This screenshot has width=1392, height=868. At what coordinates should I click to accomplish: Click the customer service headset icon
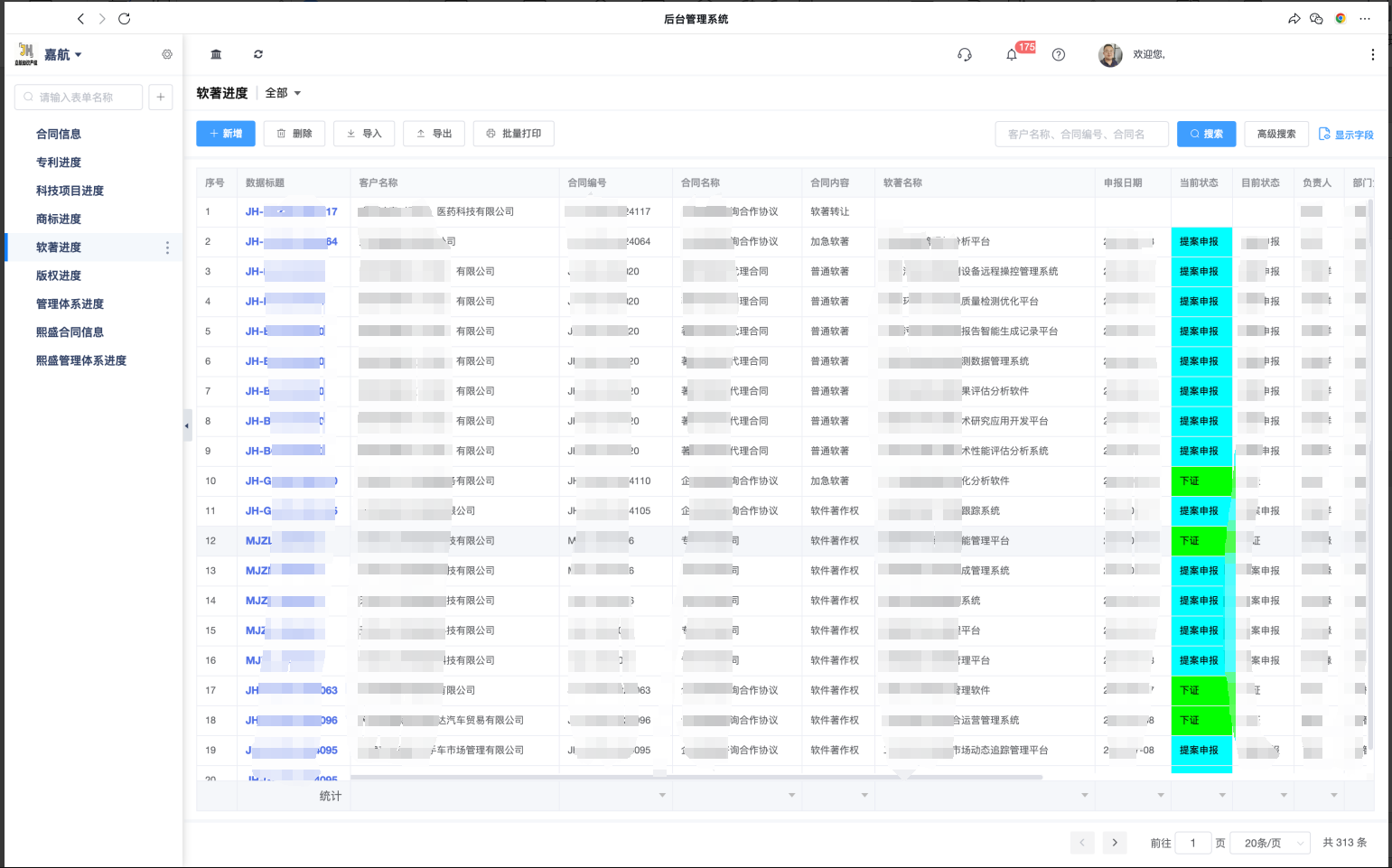964,55
